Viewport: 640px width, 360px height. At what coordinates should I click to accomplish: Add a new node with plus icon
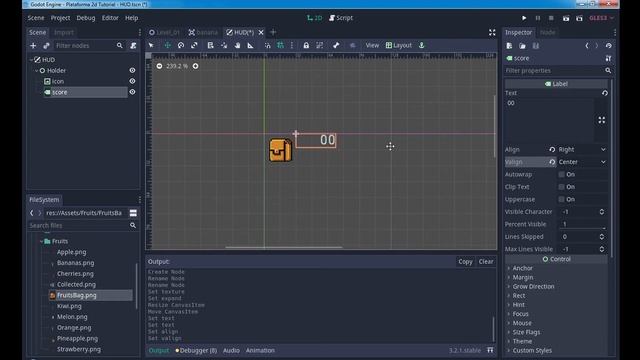point(33,46)
